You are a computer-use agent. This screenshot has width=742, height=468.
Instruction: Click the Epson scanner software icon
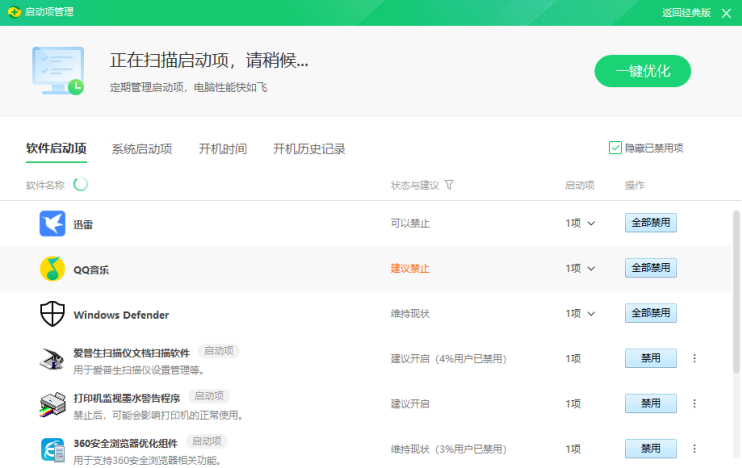52,359
